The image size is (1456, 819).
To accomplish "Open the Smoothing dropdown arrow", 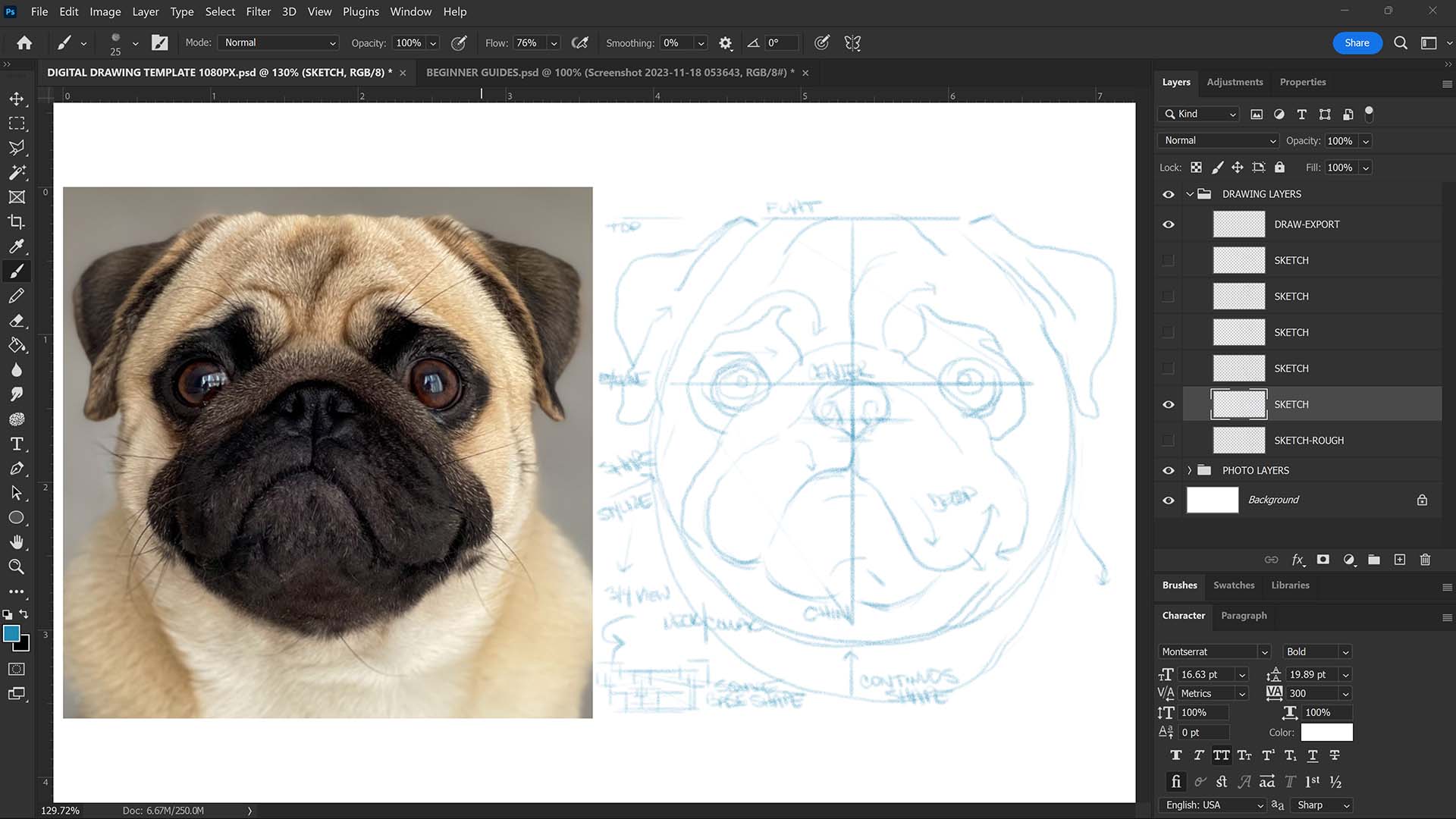I will coord(701,43).
